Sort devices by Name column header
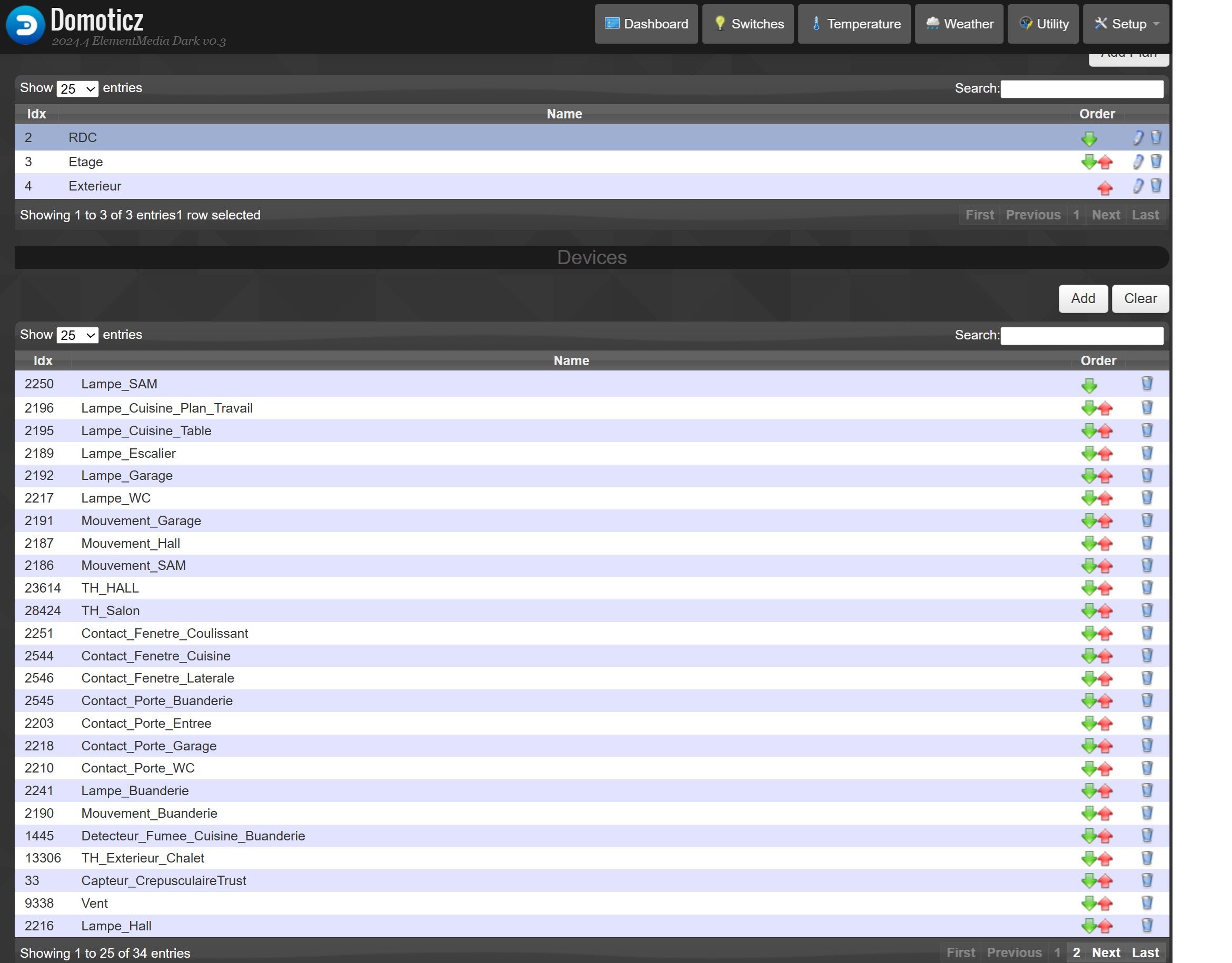This screenshot has height=963, width=1232. tap(571, 361)
